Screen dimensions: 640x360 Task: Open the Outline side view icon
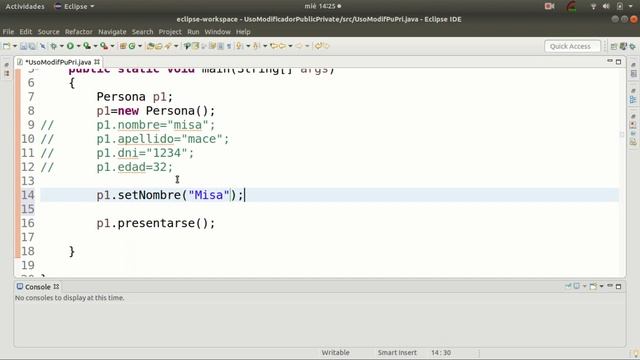(633, 100)
